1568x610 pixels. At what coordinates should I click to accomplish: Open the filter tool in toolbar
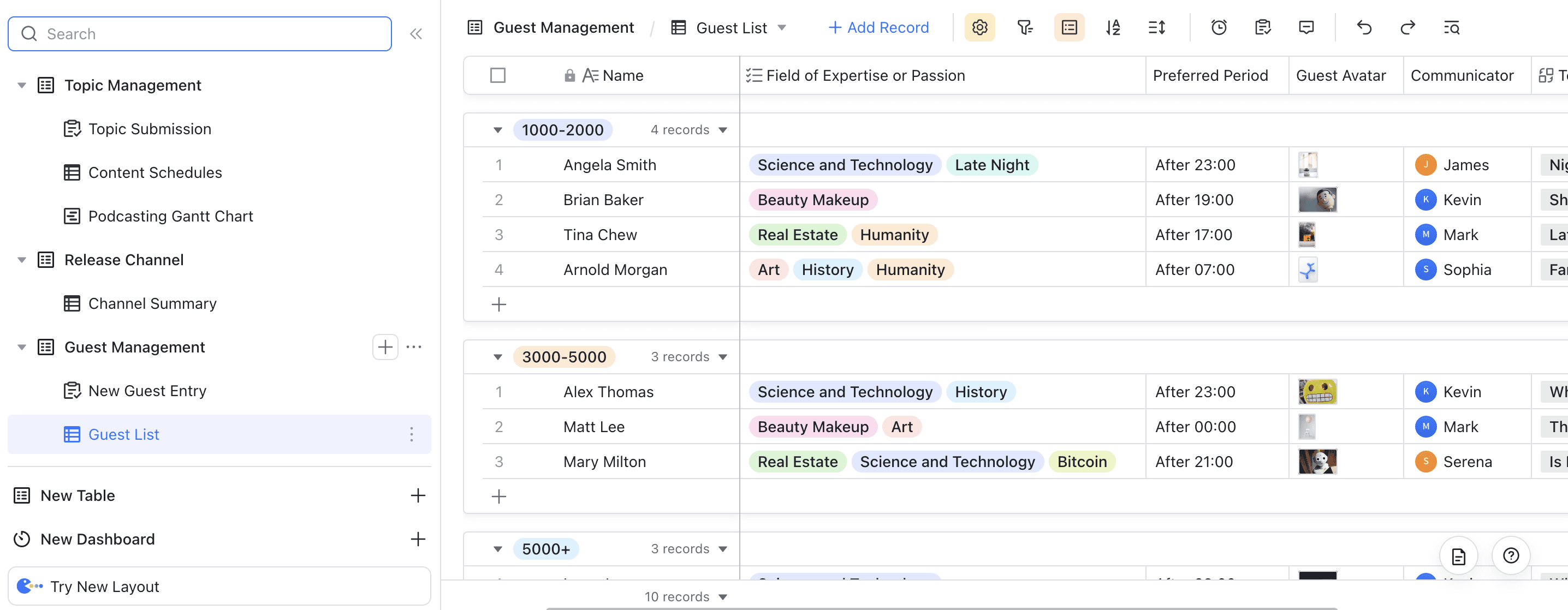pos(1024,27)
